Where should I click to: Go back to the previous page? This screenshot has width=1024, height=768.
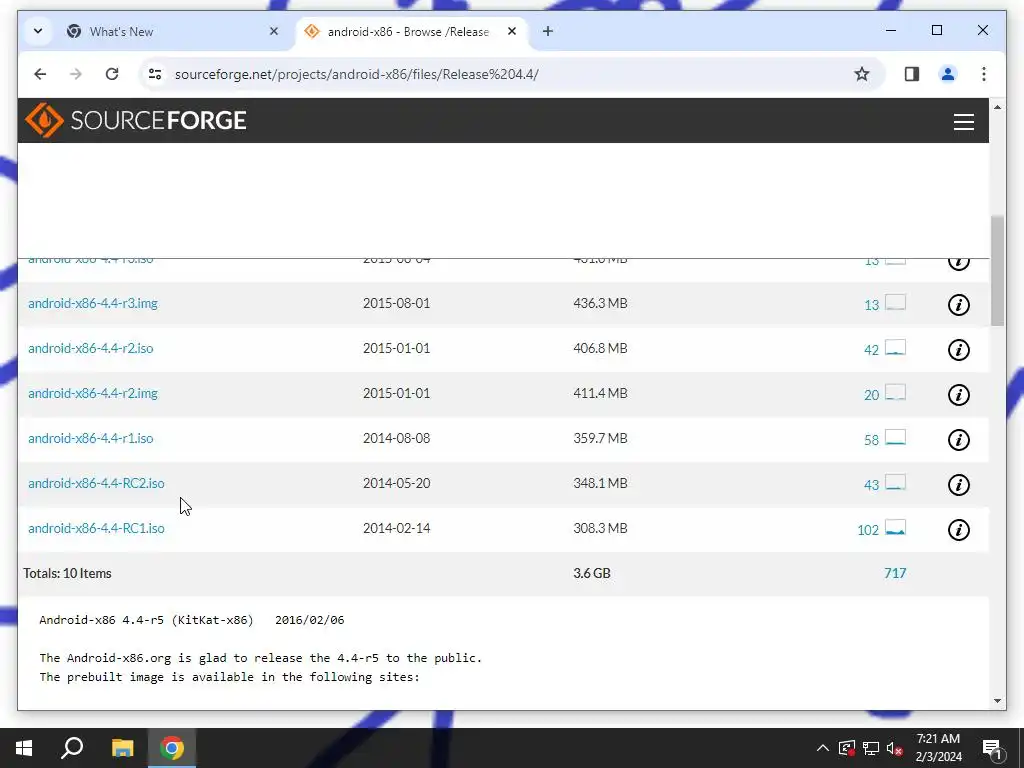(40, 74)
